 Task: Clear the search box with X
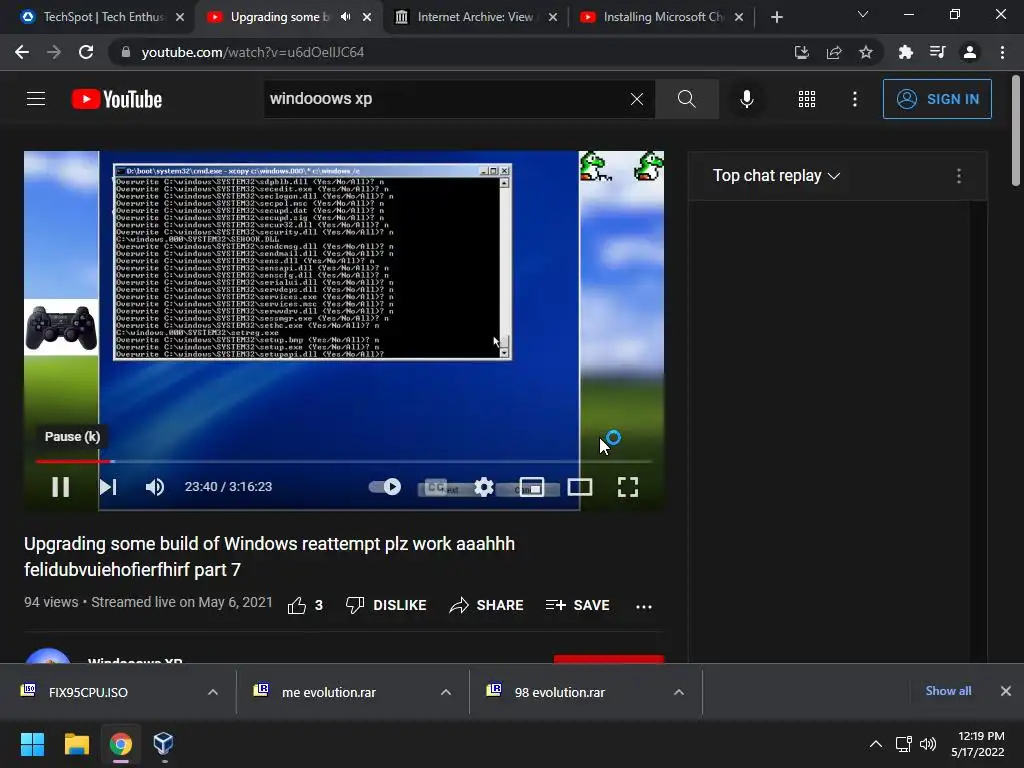pyautogui.click(x=637, y=99)
